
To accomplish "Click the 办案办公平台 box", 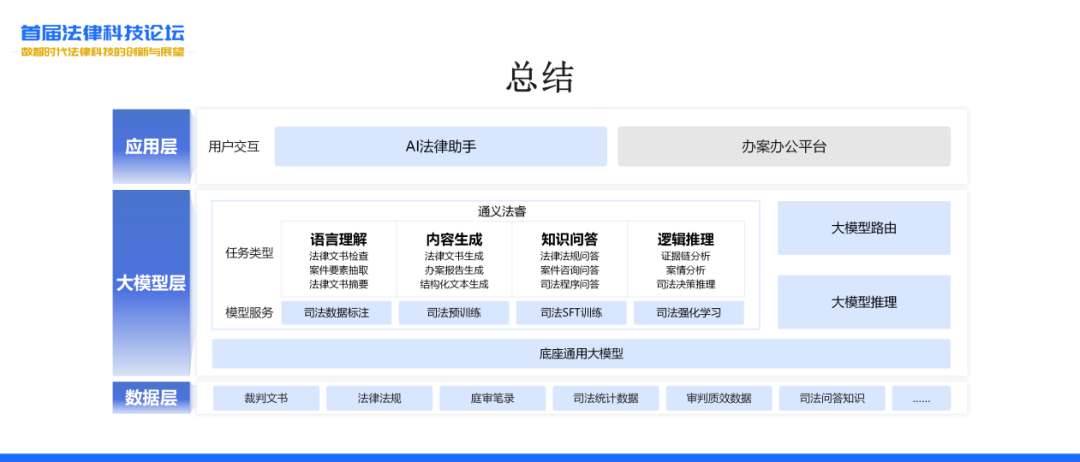I will (x=784, y=147).
